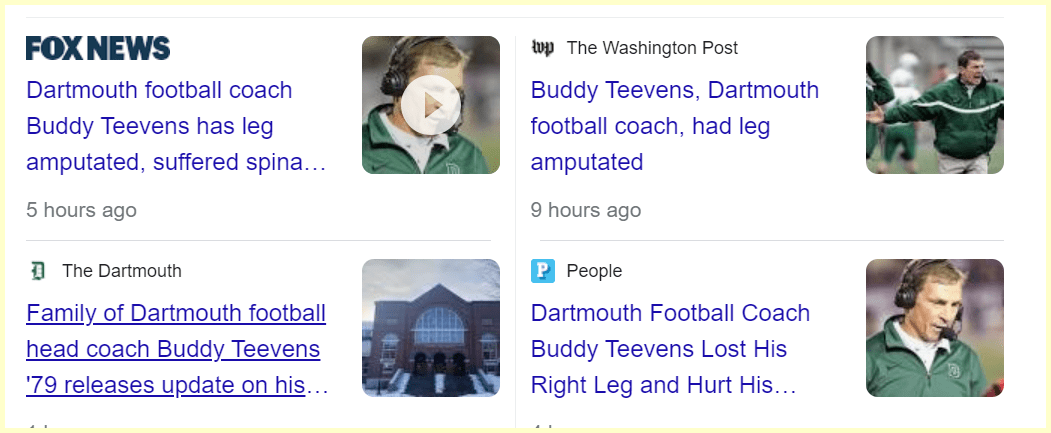The width and height of the screenshot is (1051, 433).
Task: Click the Washington Post source icon
Action: tap(543, 48)
